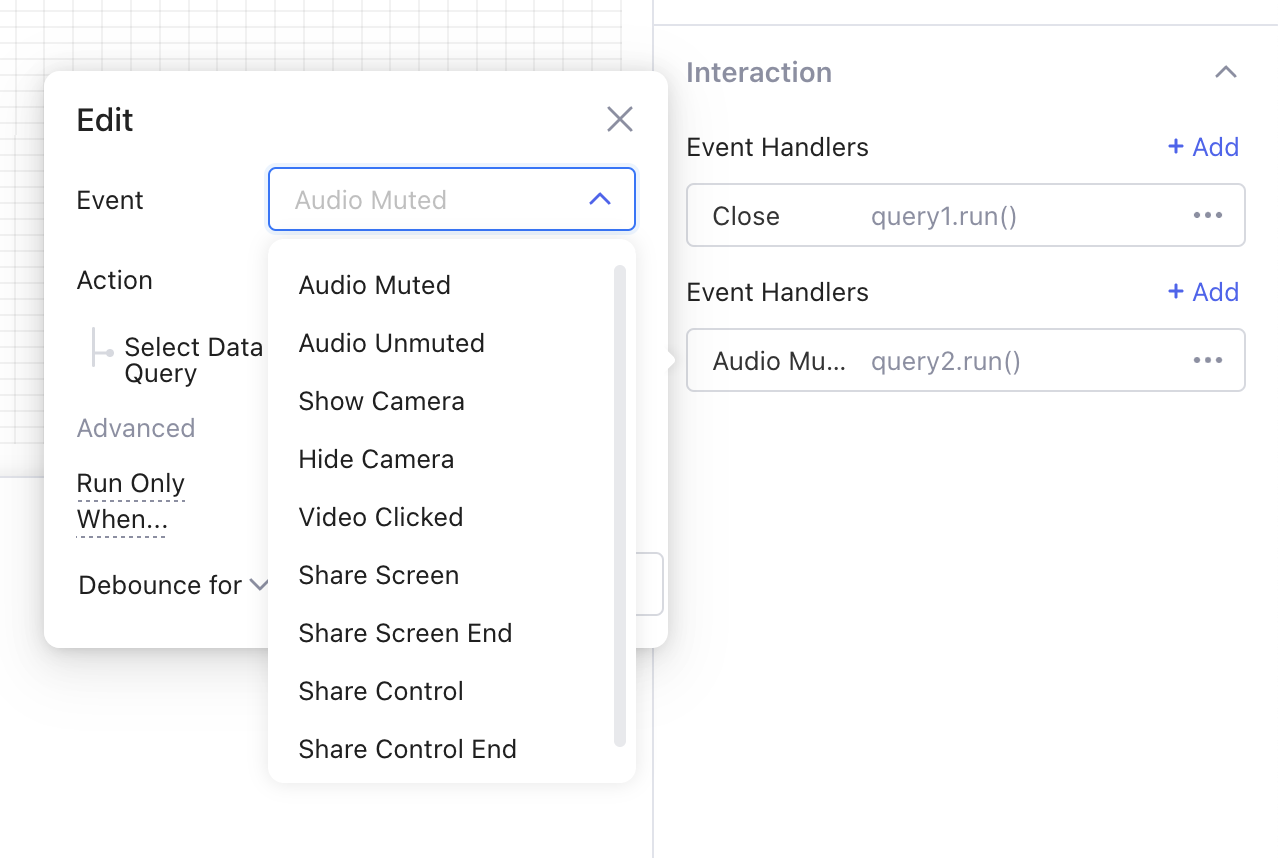Select Audio Muted option in list

pos(374,285)
